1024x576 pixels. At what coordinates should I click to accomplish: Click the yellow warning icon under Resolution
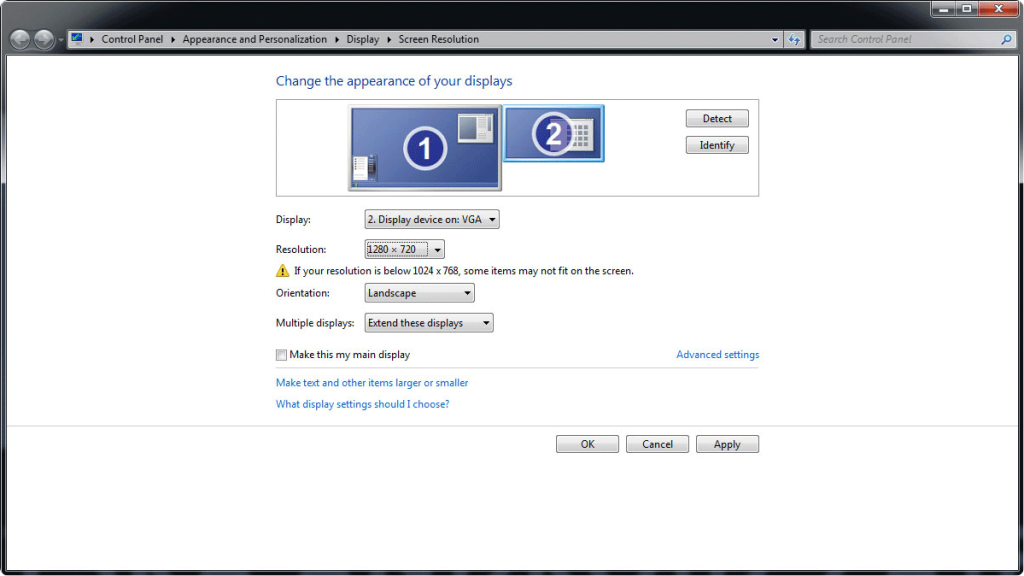click(x=282, y=271)
